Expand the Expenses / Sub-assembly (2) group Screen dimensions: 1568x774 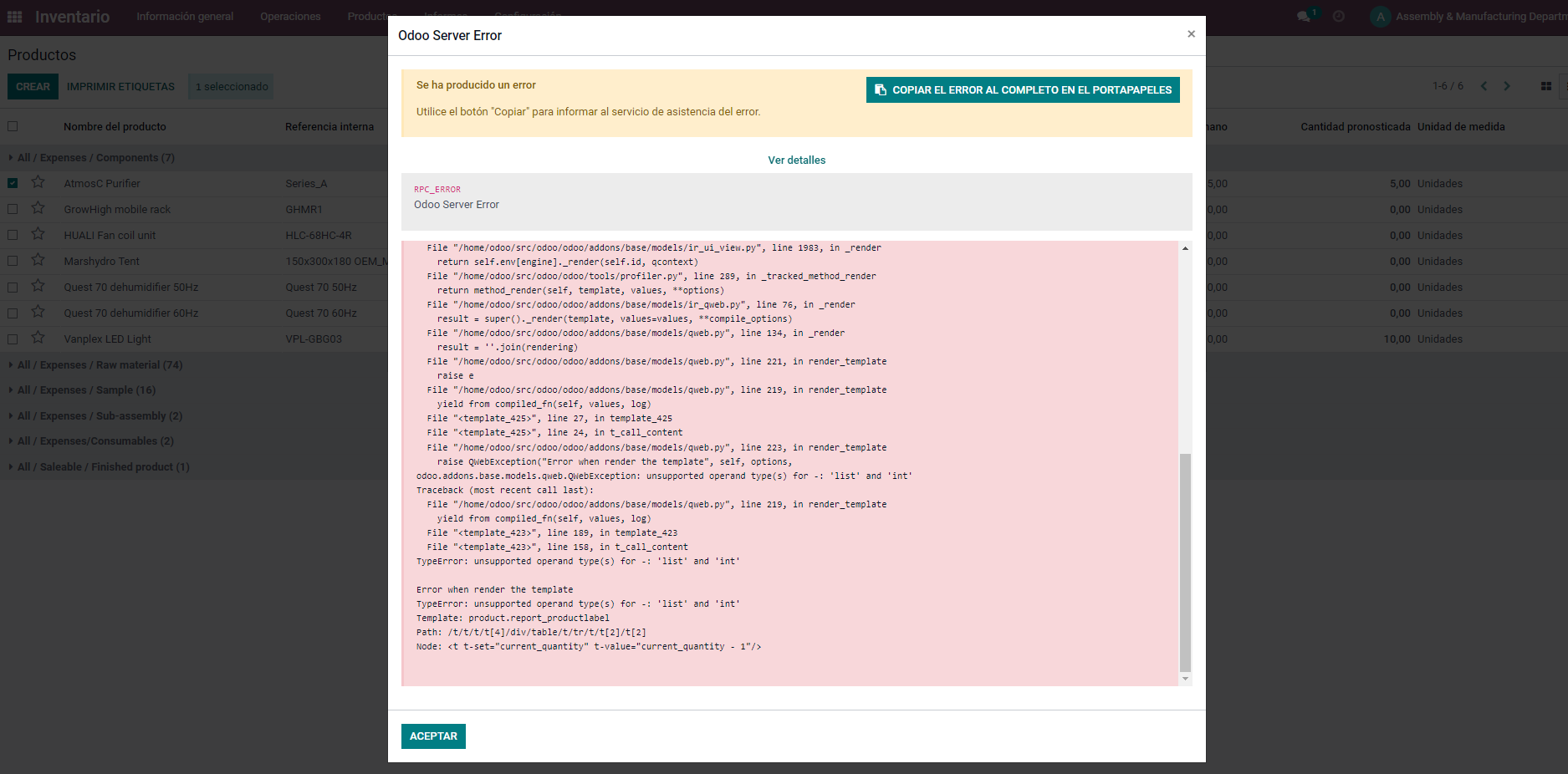(95, 415)
